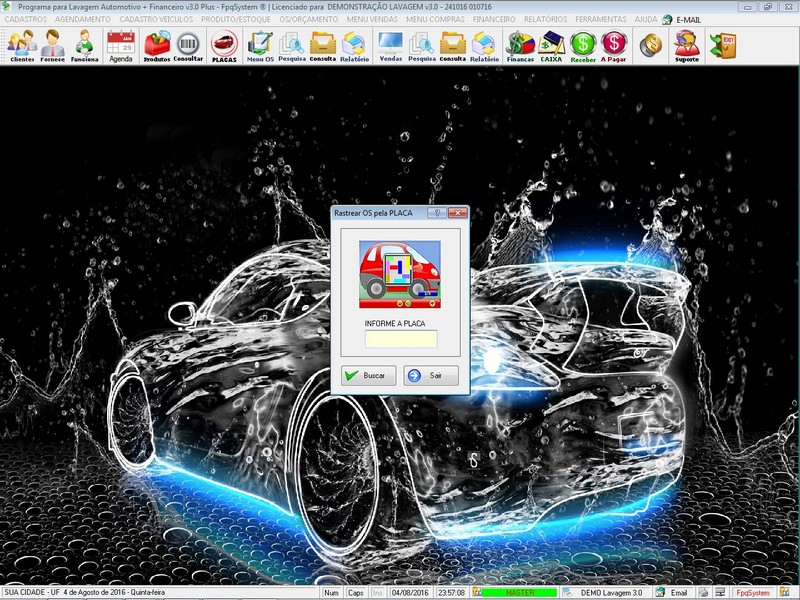800x600 pixels.
Task: Click the red A Pagar dollar icon
Action: (613, 46)
